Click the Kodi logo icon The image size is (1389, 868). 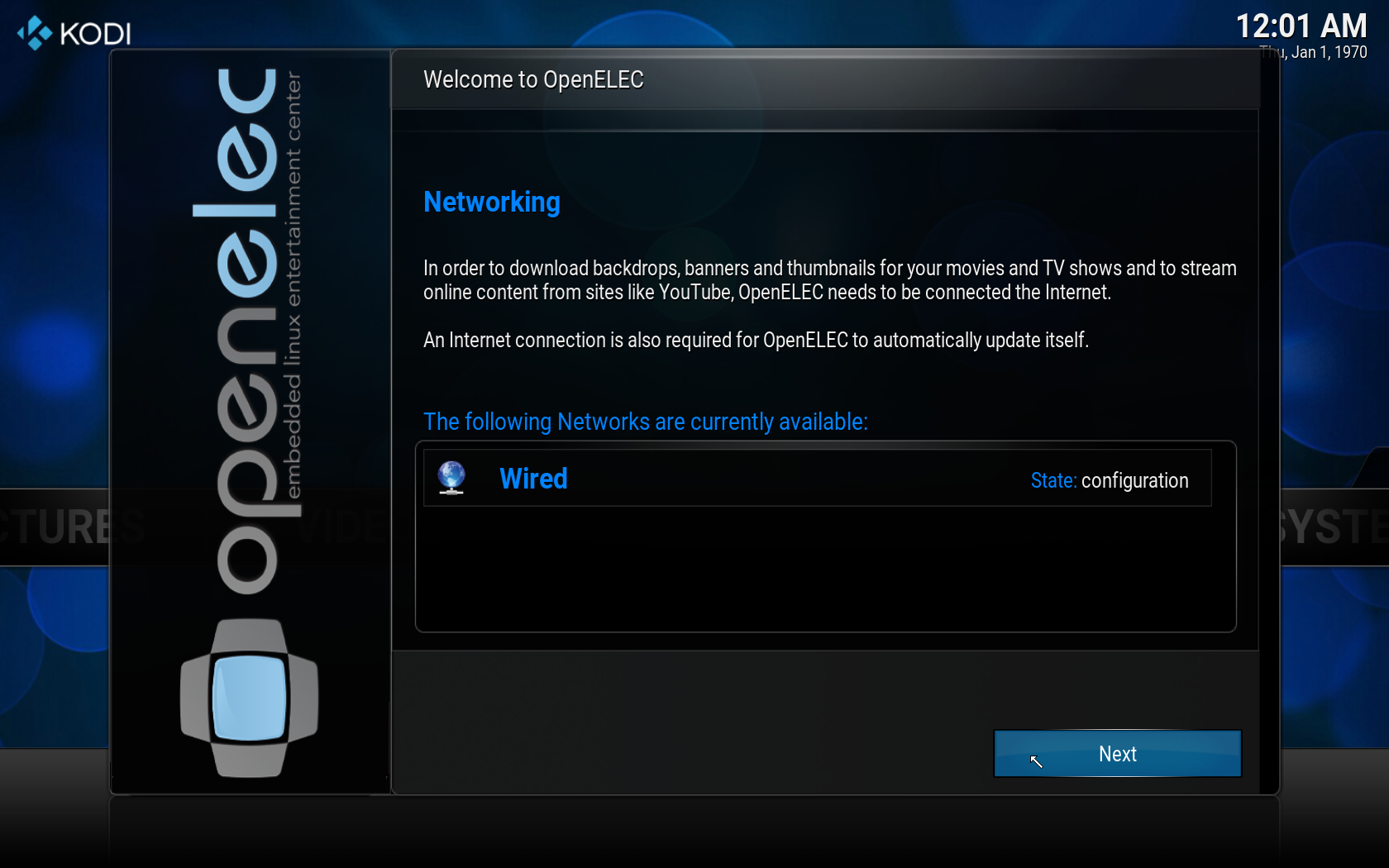point(35,33)
